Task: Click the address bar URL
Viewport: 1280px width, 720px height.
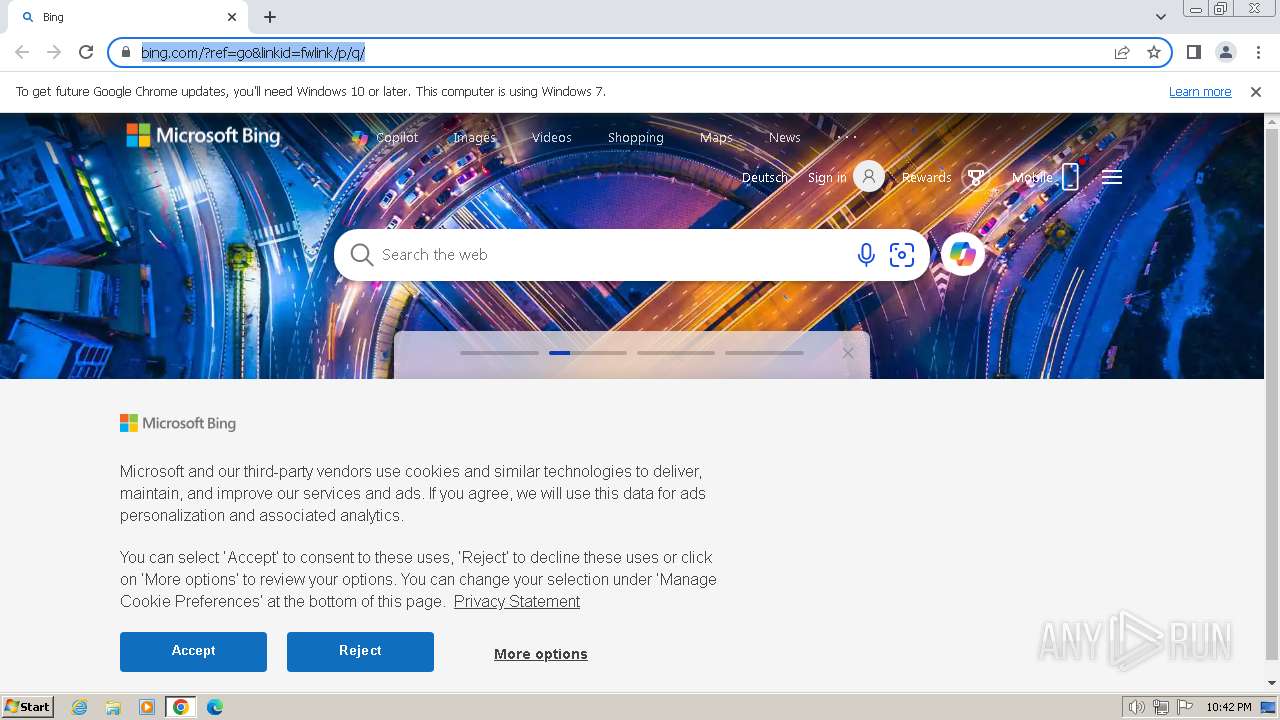Action: (253, 52)
